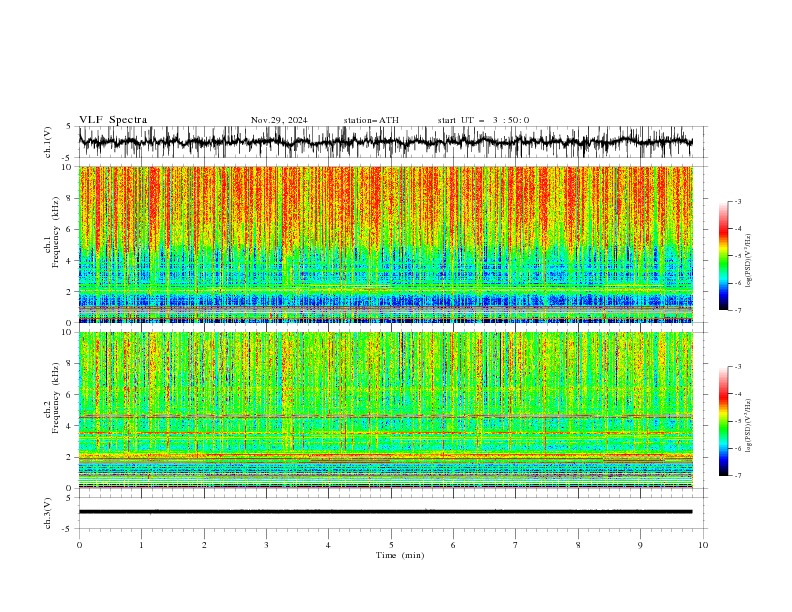Click the upper ch.1 PSD color bar
The width and height of the screenshot is (792, 612).
(723, 256)
